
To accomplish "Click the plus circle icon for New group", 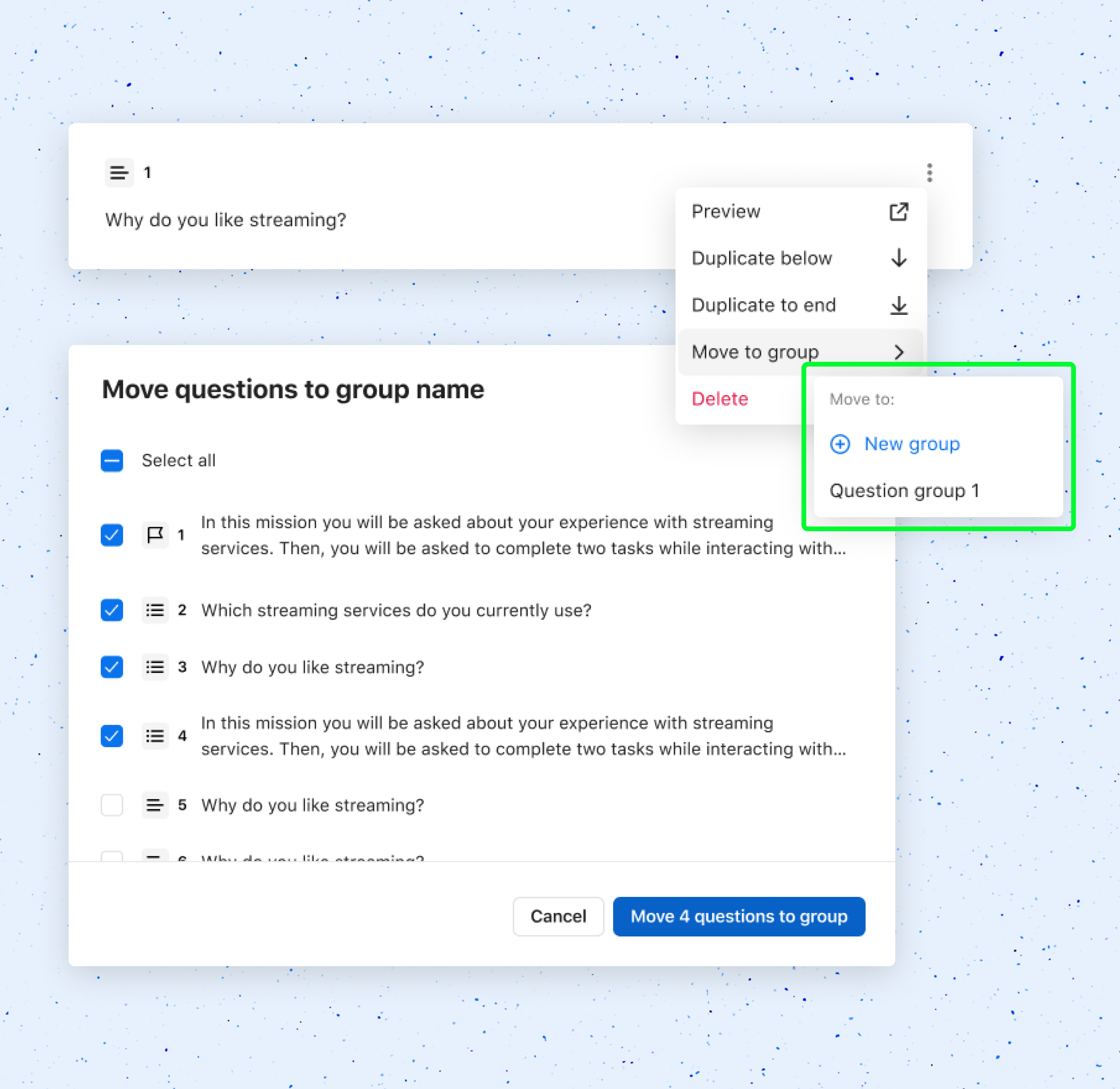I will click(840, 444).
